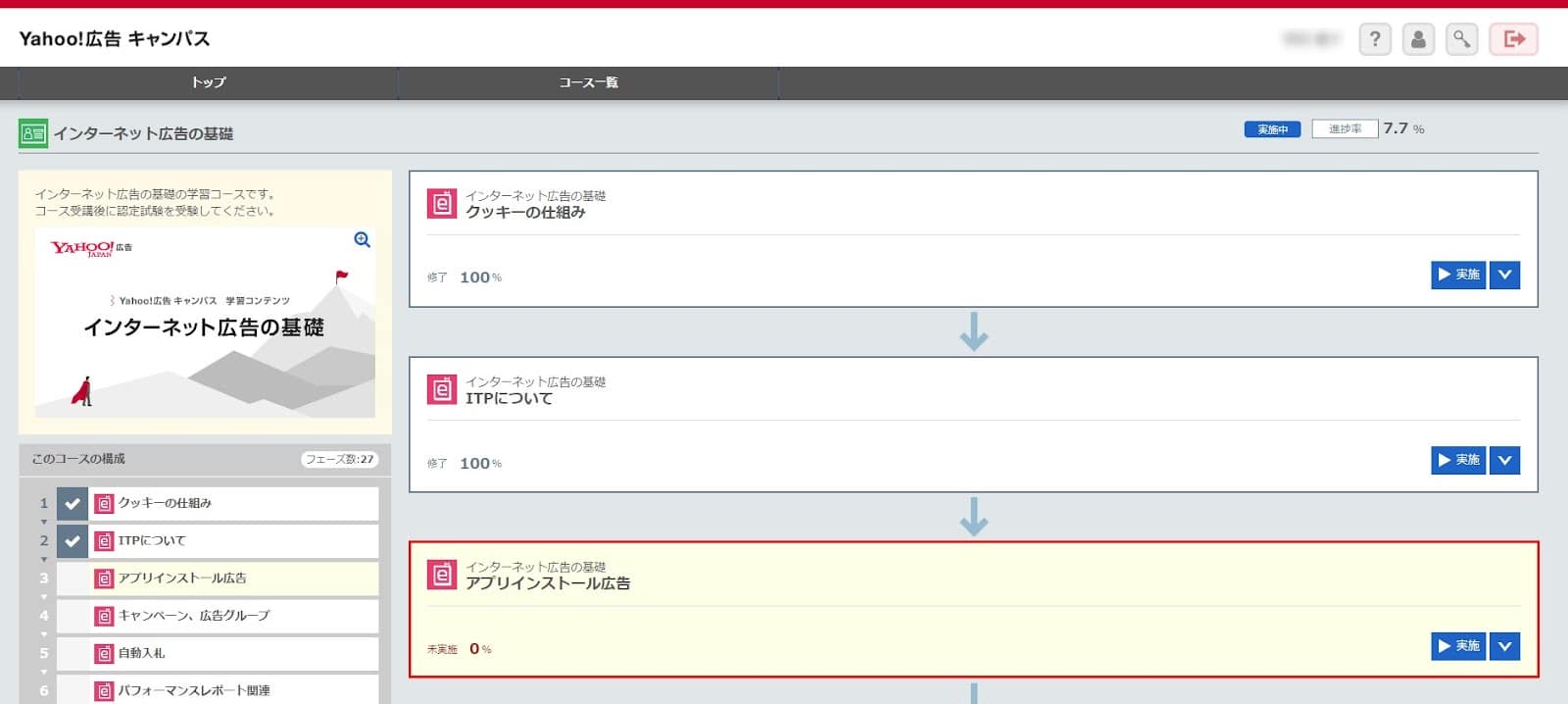Click the magnifier zoom icon on course image

pyautogui.click(x=362, y=240)
